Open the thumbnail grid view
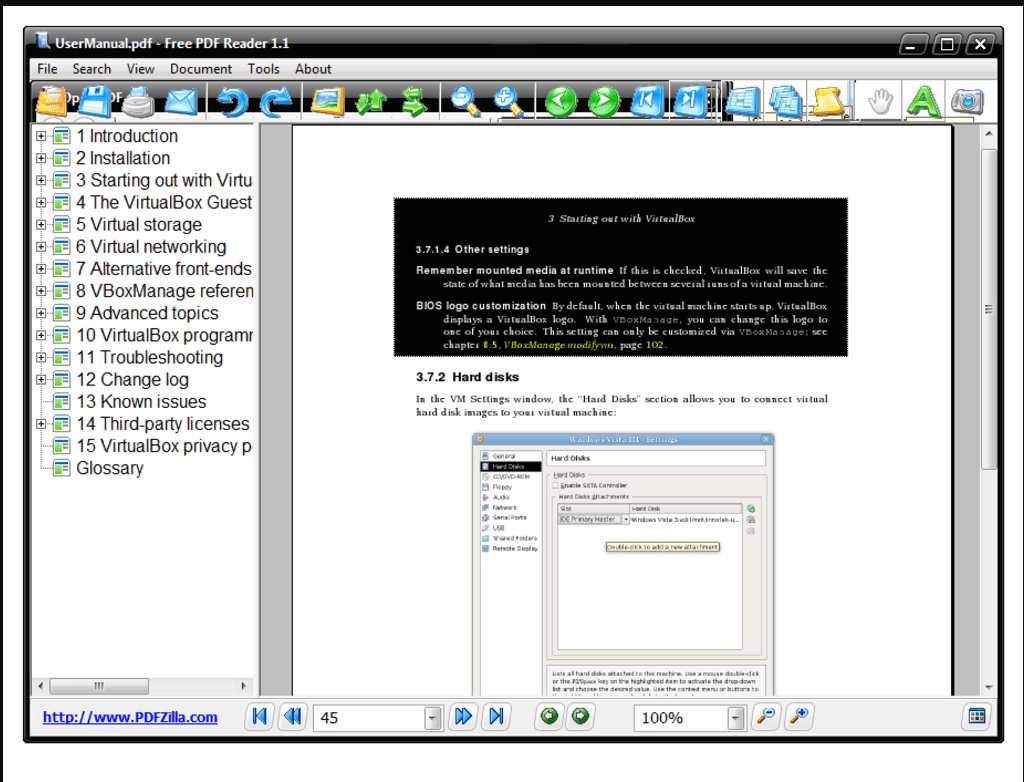1024x782 pixels. click(978, 717)
